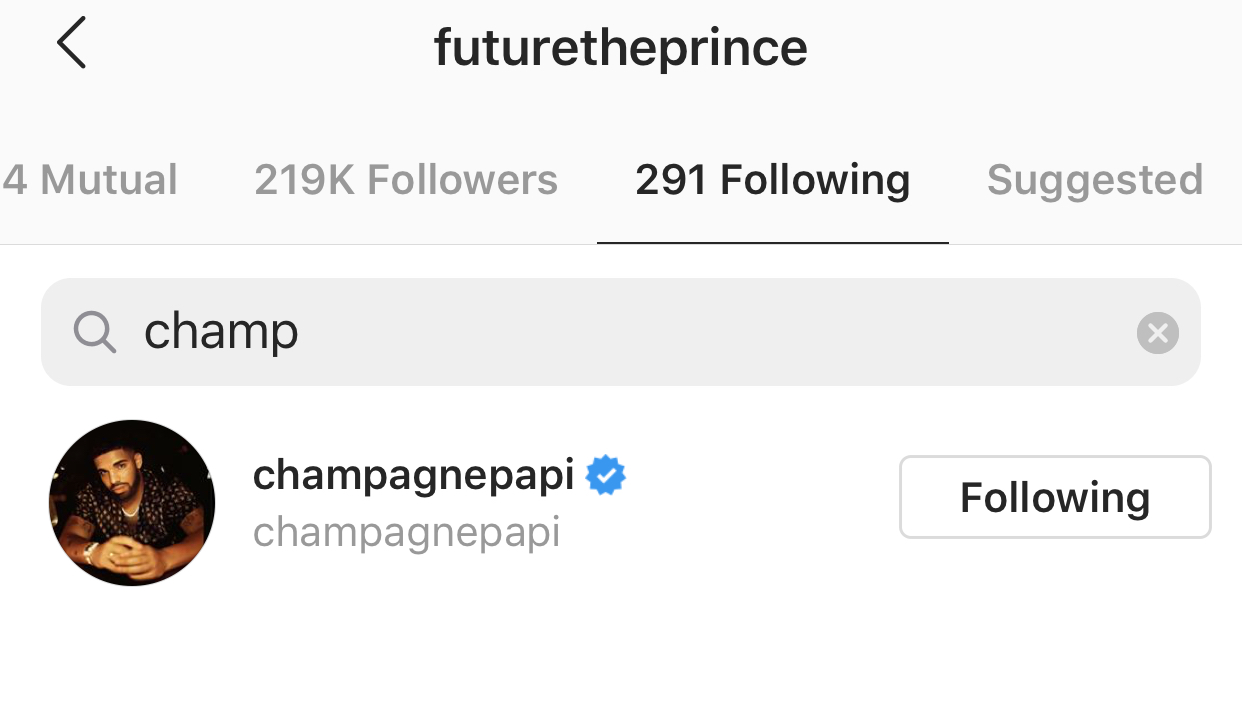Click the search field containing "champ"
1242x727 pixels.
[620, 332]
